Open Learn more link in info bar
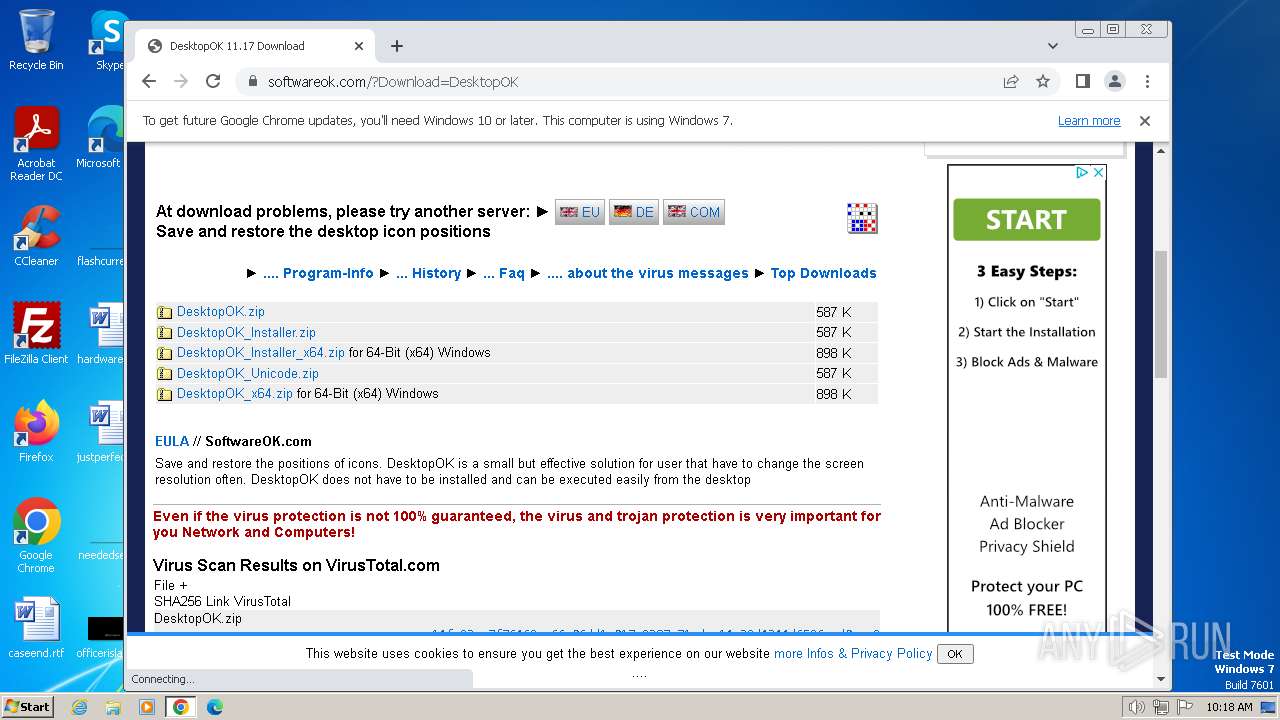Viewport: 1280px width, 720px height. point(1089,121)
